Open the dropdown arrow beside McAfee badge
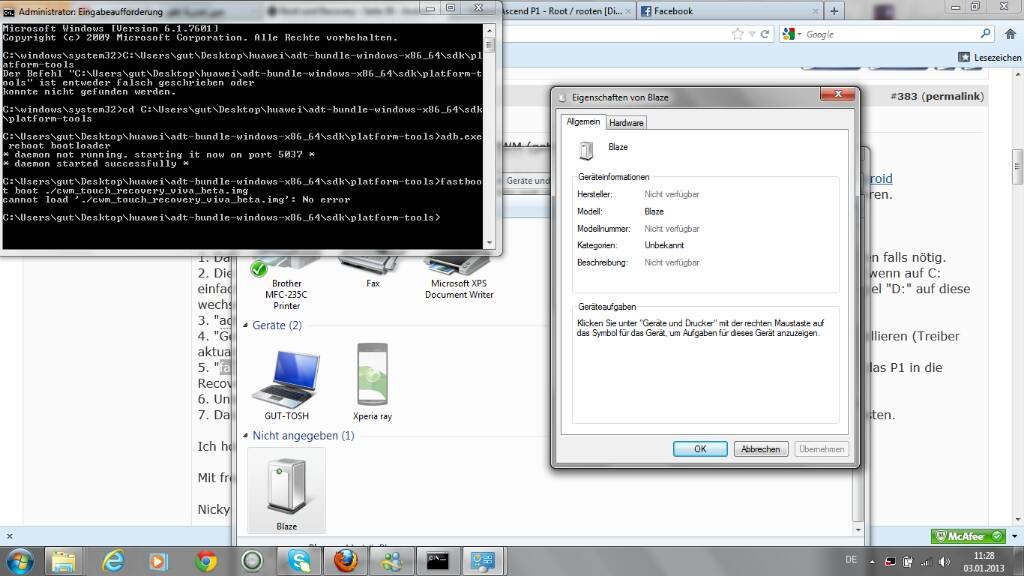 click(1014, 536)
